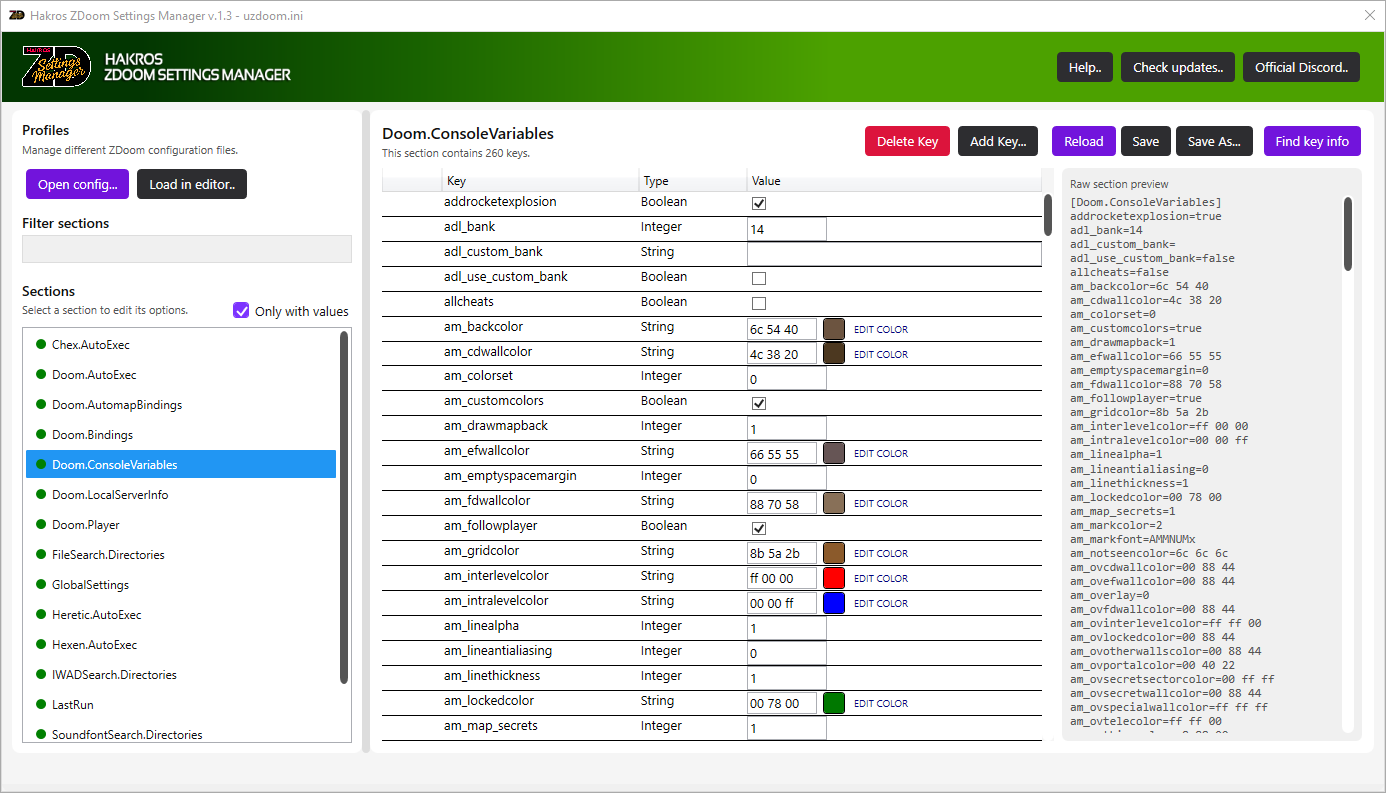Viewport: 1386px width, 793px height.
Task: Click the Check updates.. button
Action: tap(1178, 67)
